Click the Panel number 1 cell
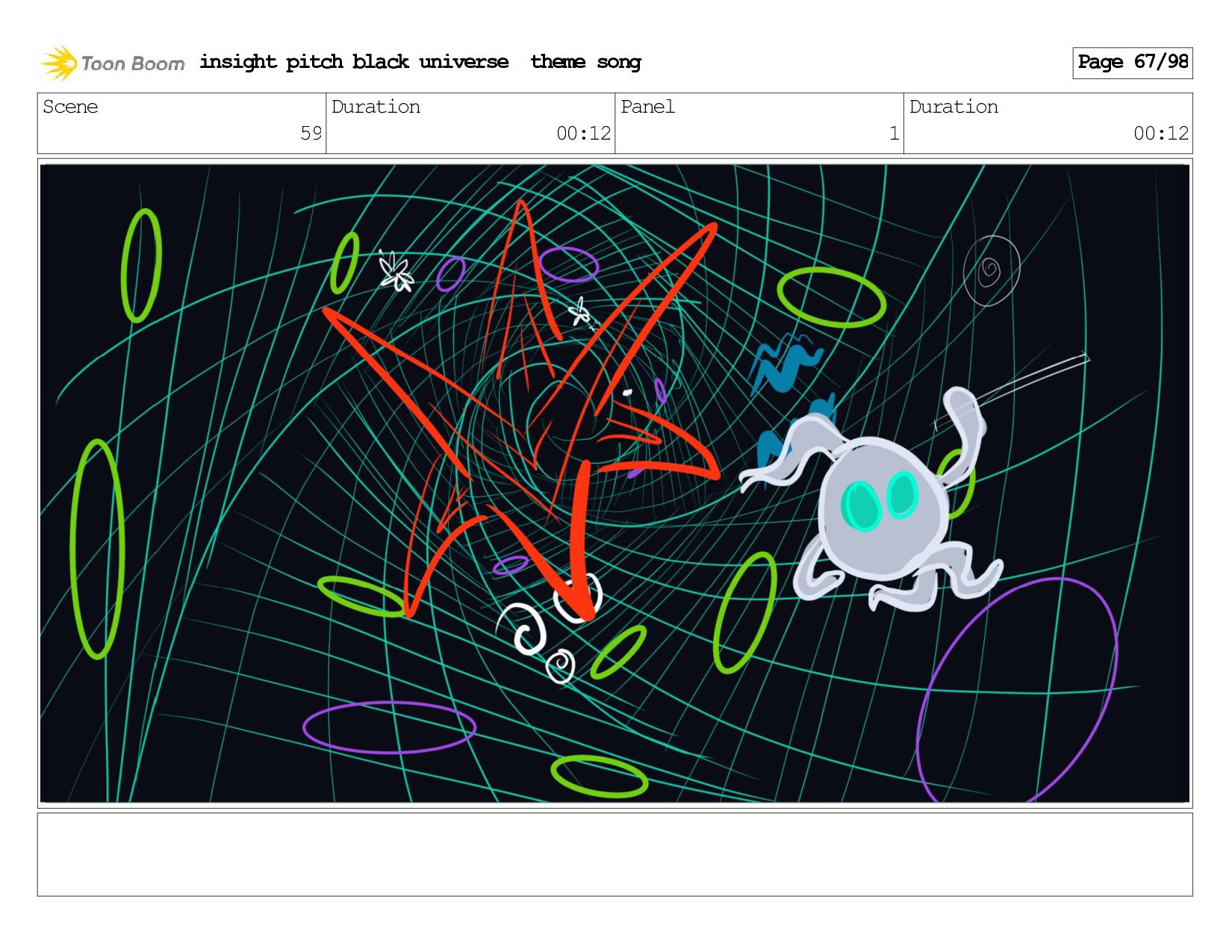Image resolution: width=1232 pixels, height=952 pixels. [x=759, y=123]
